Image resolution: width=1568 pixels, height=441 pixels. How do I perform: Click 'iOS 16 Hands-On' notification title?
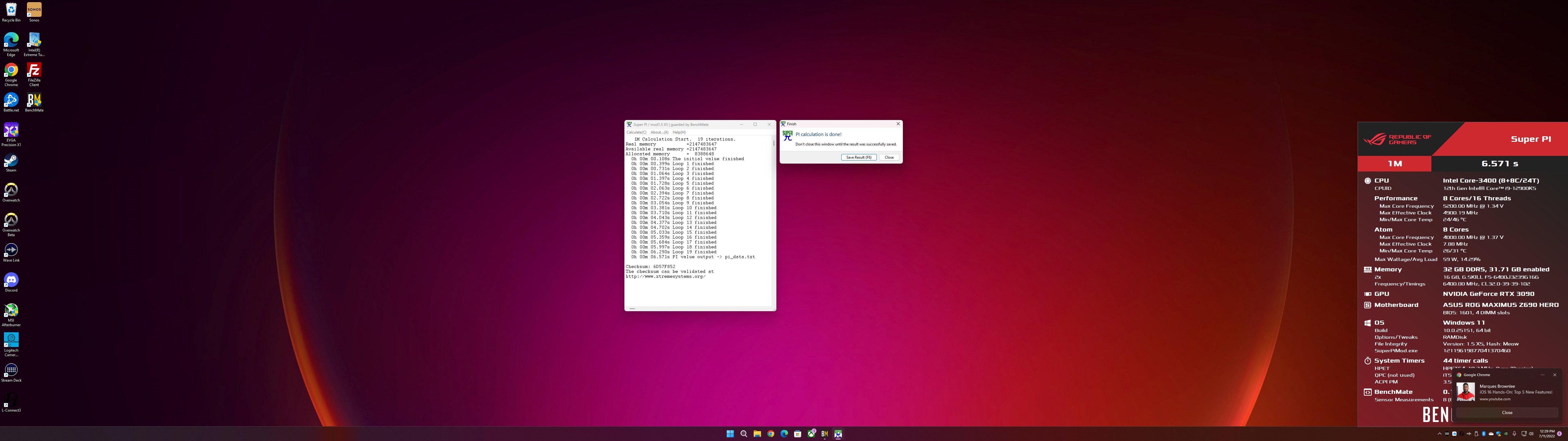1516,392
